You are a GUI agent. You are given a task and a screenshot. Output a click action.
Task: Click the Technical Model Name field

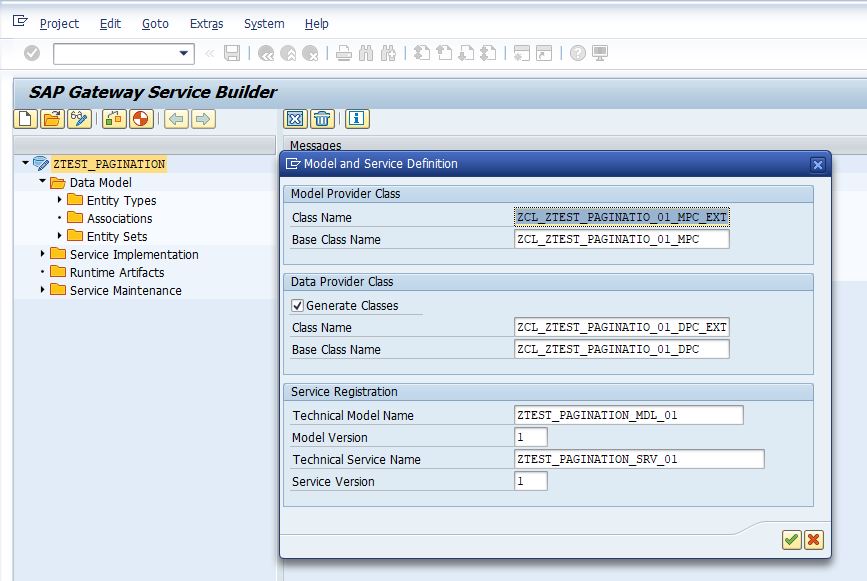click(x=629, y=415)
